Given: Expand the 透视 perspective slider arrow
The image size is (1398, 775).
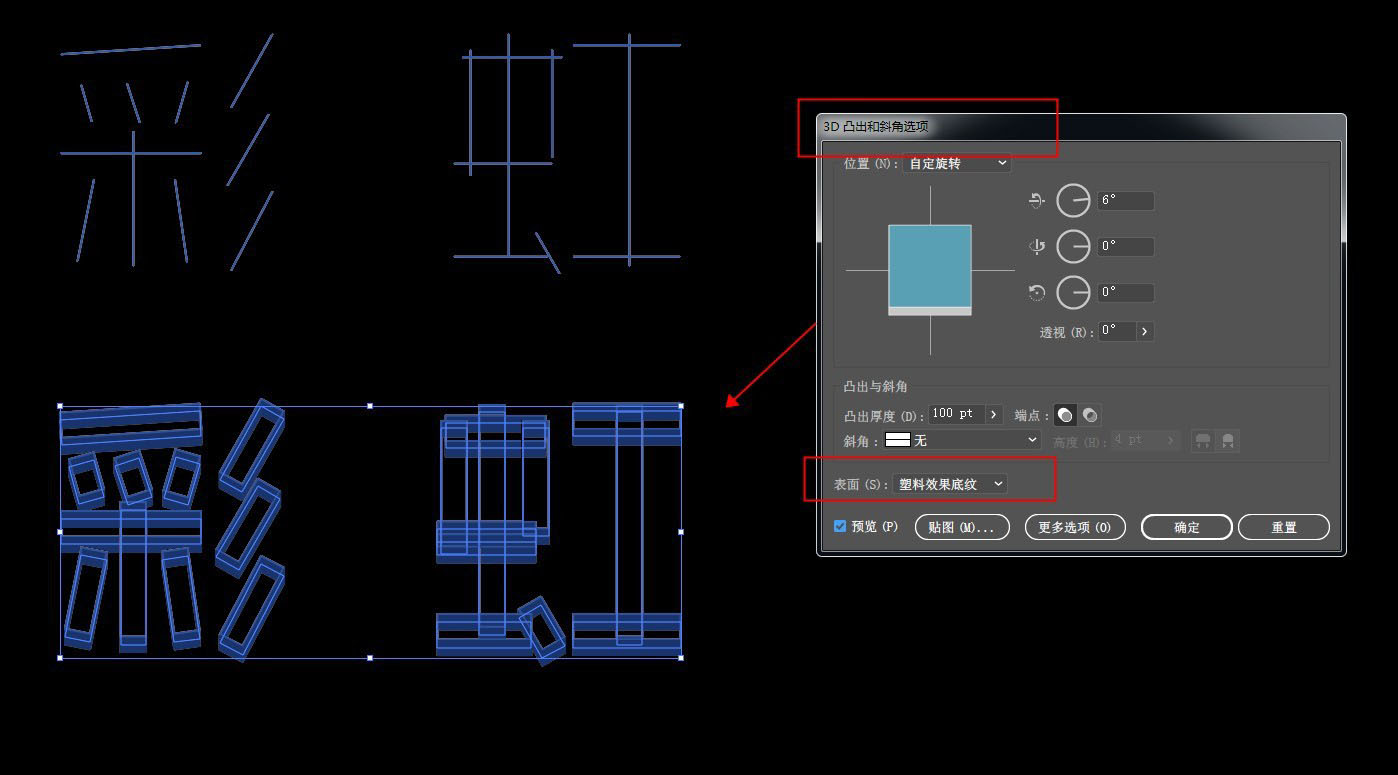Looking at the screenshot, I should pos(1144,331).
